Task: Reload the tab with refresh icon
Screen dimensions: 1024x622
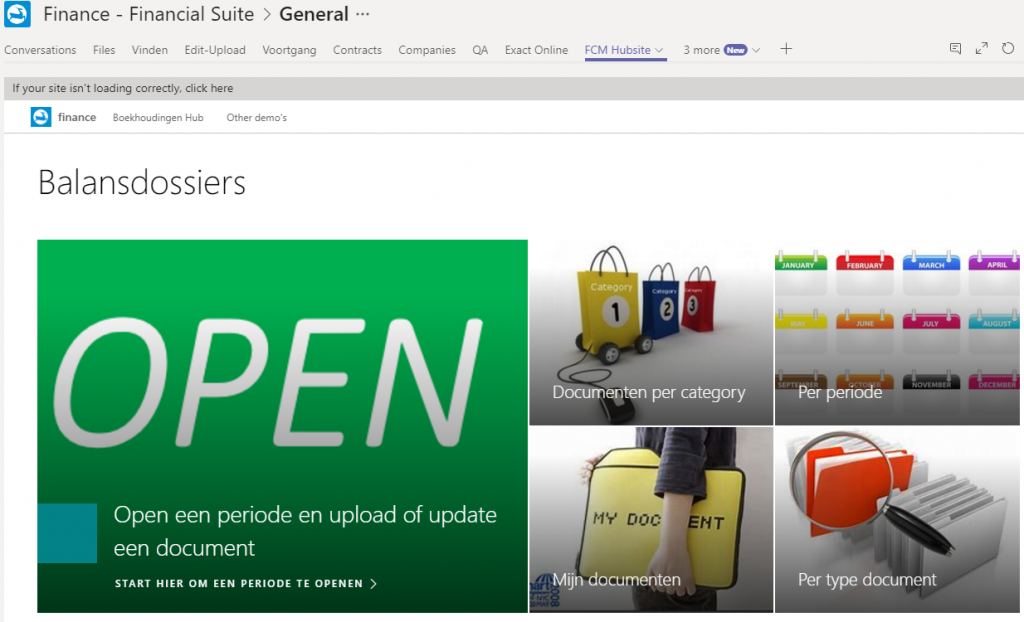Action: tap(1008, 48)
